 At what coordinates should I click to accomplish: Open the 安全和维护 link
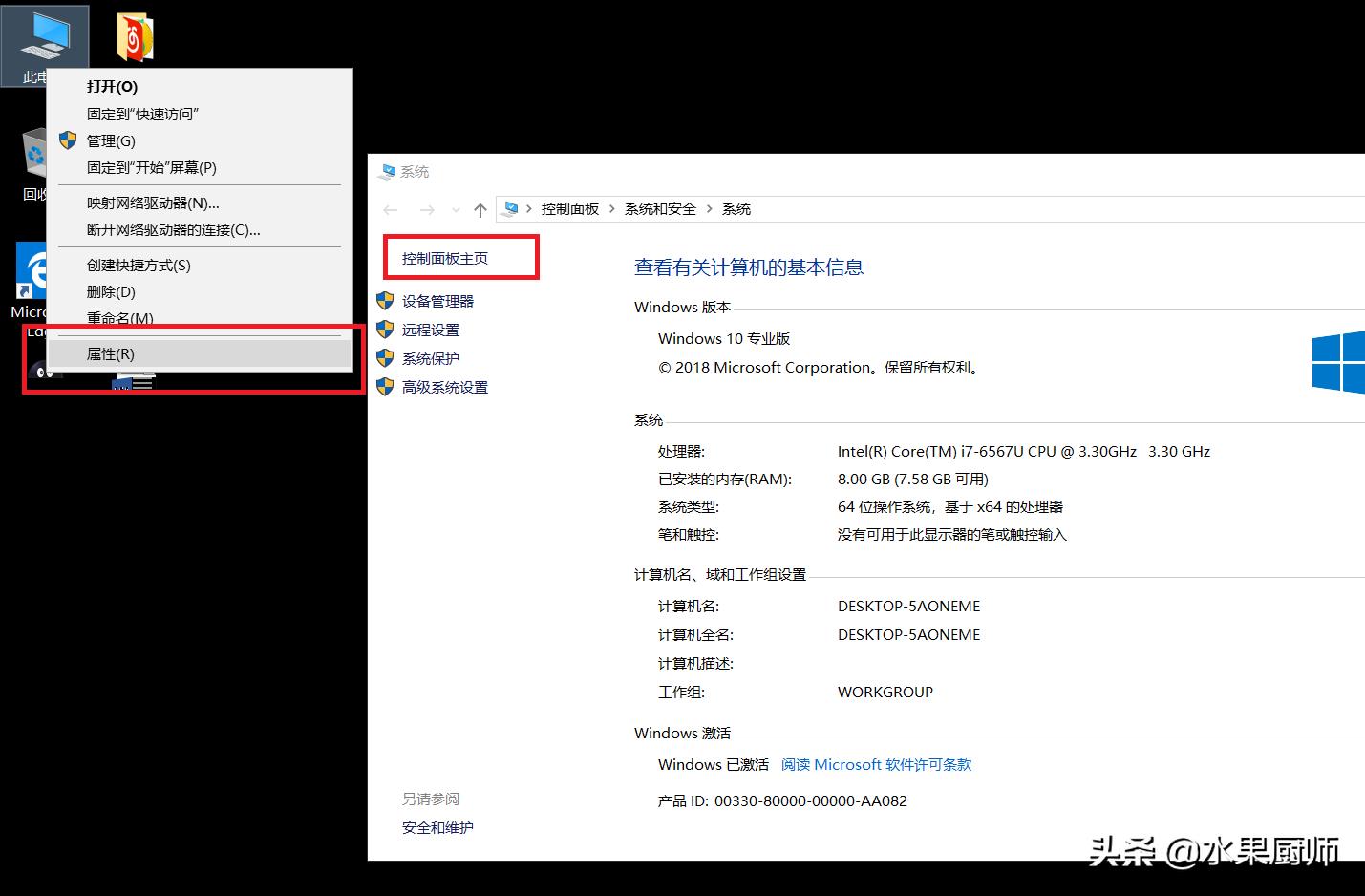pos(437,827)
